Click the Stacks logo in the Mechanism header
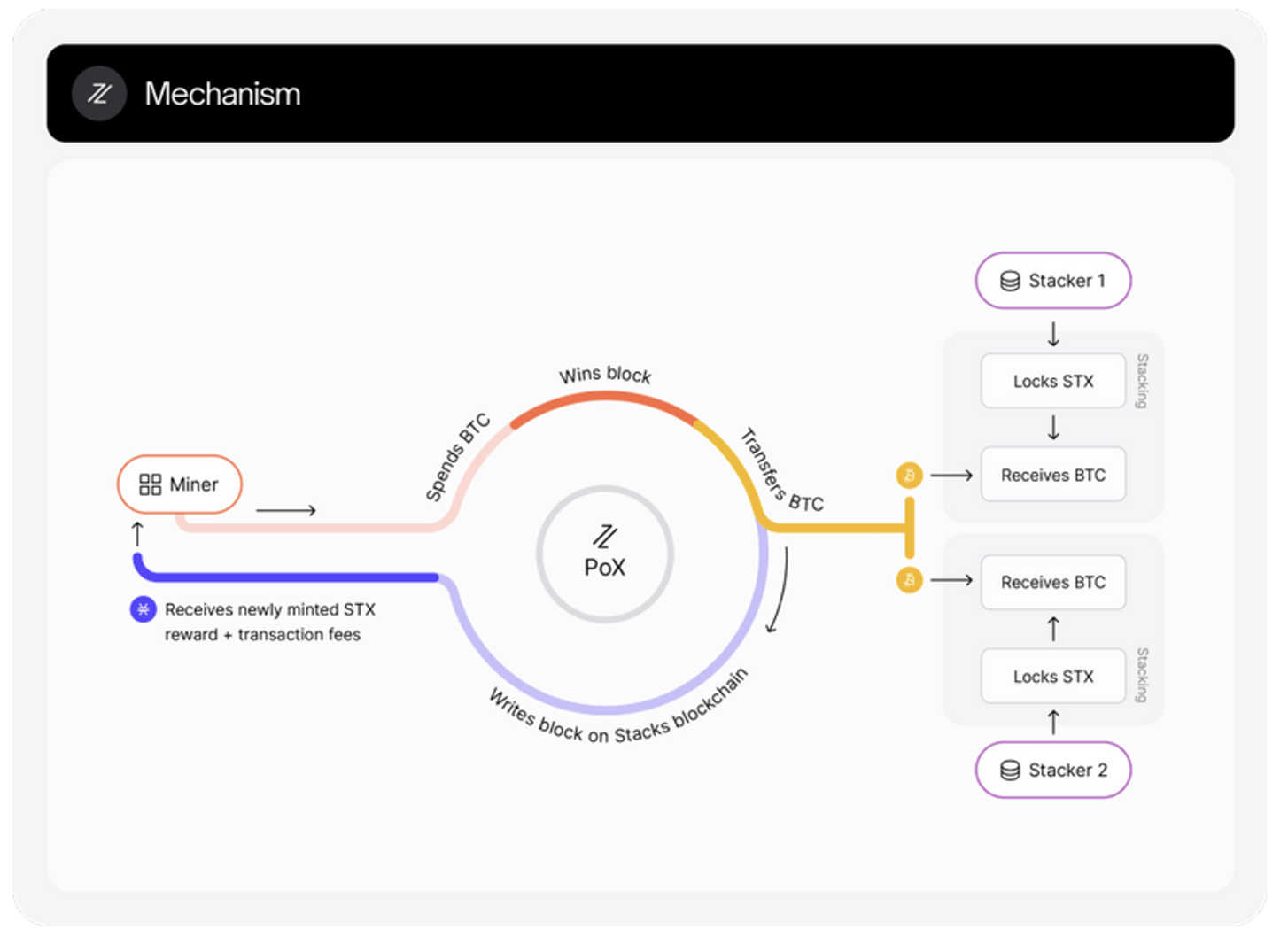The height and width of the screenshot is (937, 1288). click(x=99, y=94)
